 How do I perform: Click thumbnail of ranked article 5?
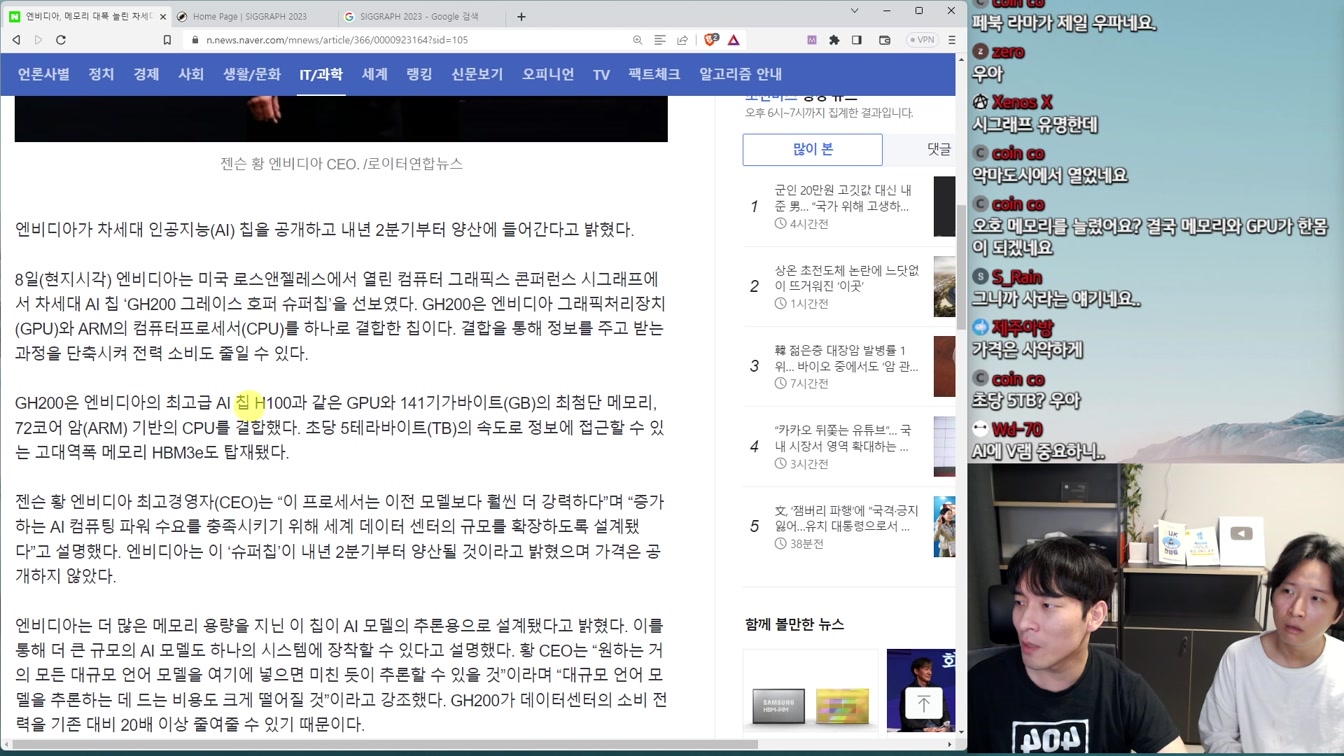click(945, 526)
